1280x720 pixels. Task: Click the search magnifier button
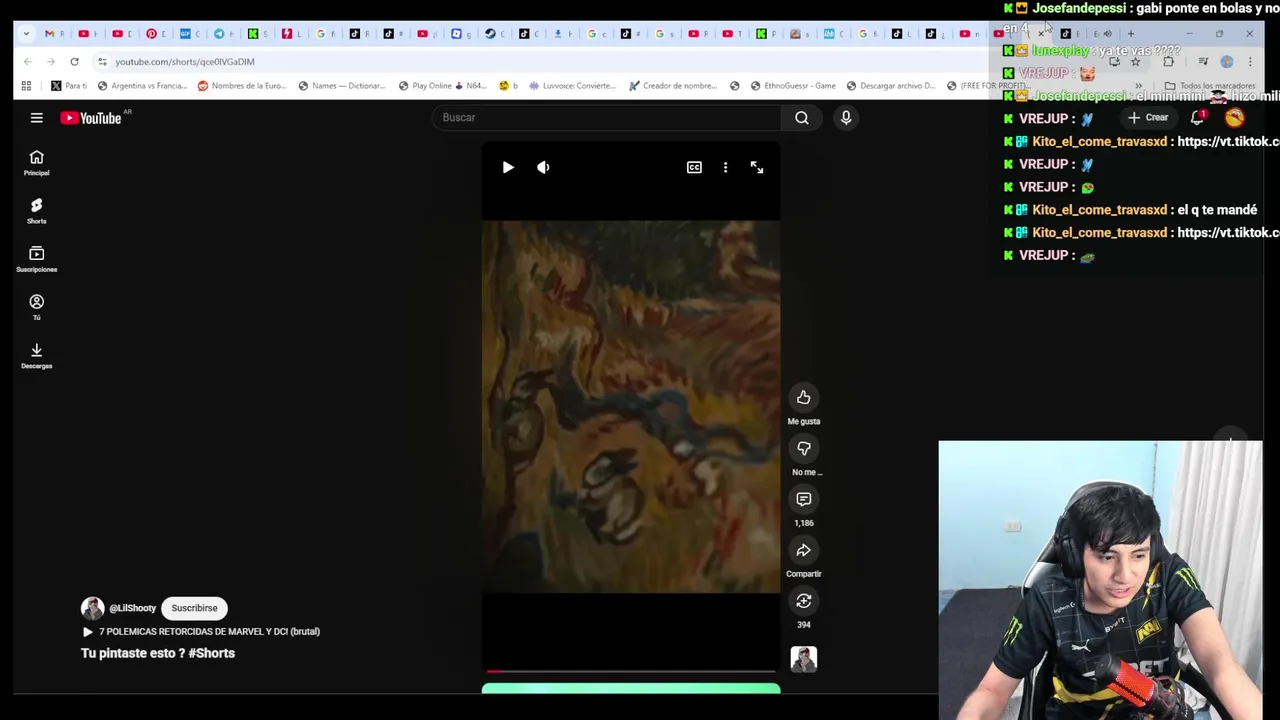click(802, 118)
